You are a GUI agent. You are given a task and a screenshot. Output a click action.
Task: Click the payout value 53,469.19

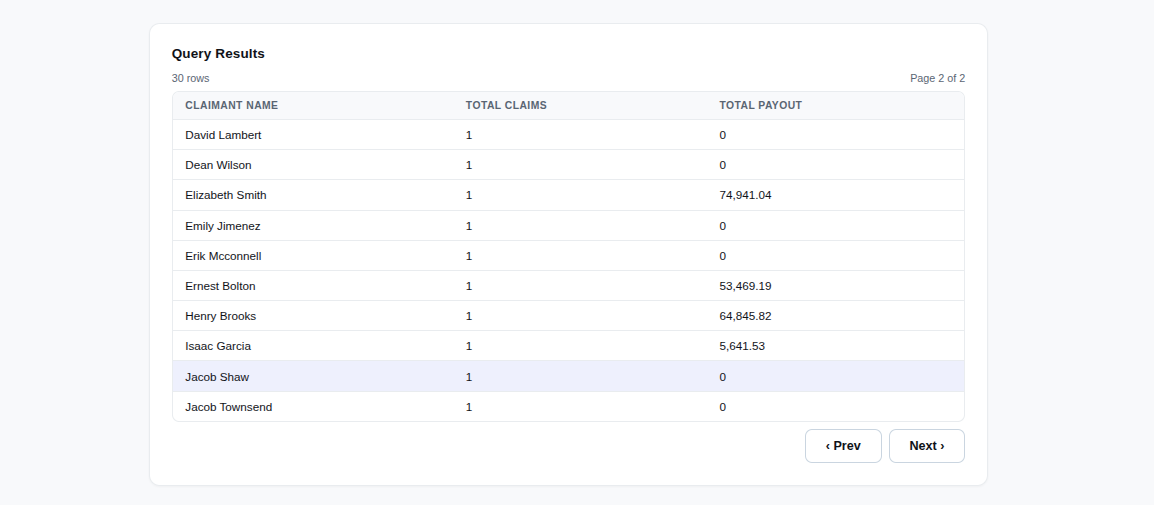[x=746, y=286]
